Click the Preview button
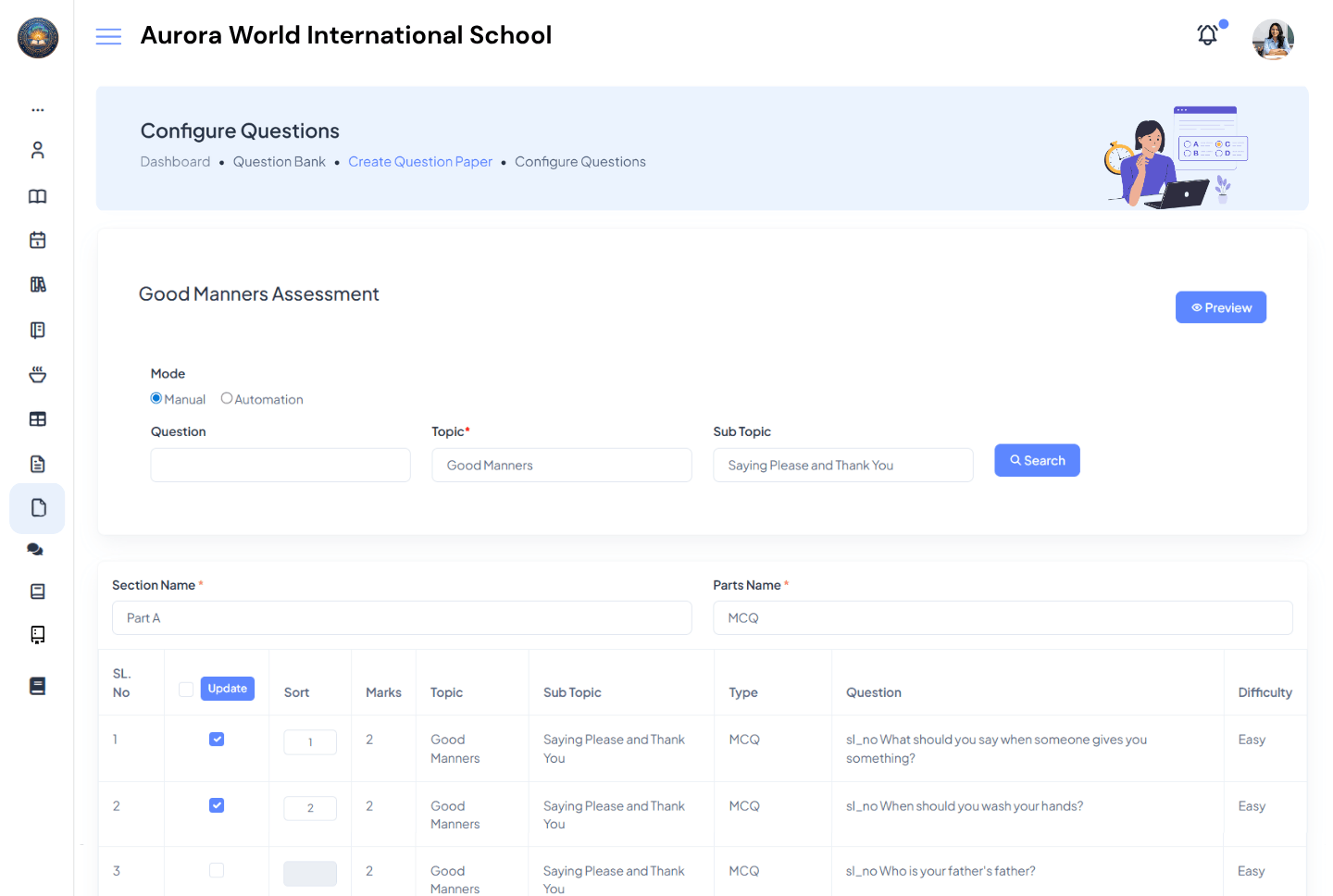This screenshot has height=896, width=1333. [1220, 306]
